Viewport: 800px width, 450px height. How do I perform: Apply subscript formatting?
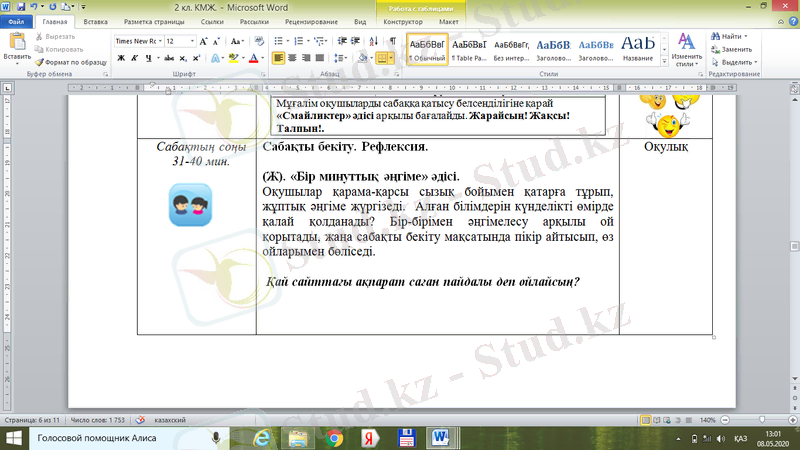click(x=182, y=58)
